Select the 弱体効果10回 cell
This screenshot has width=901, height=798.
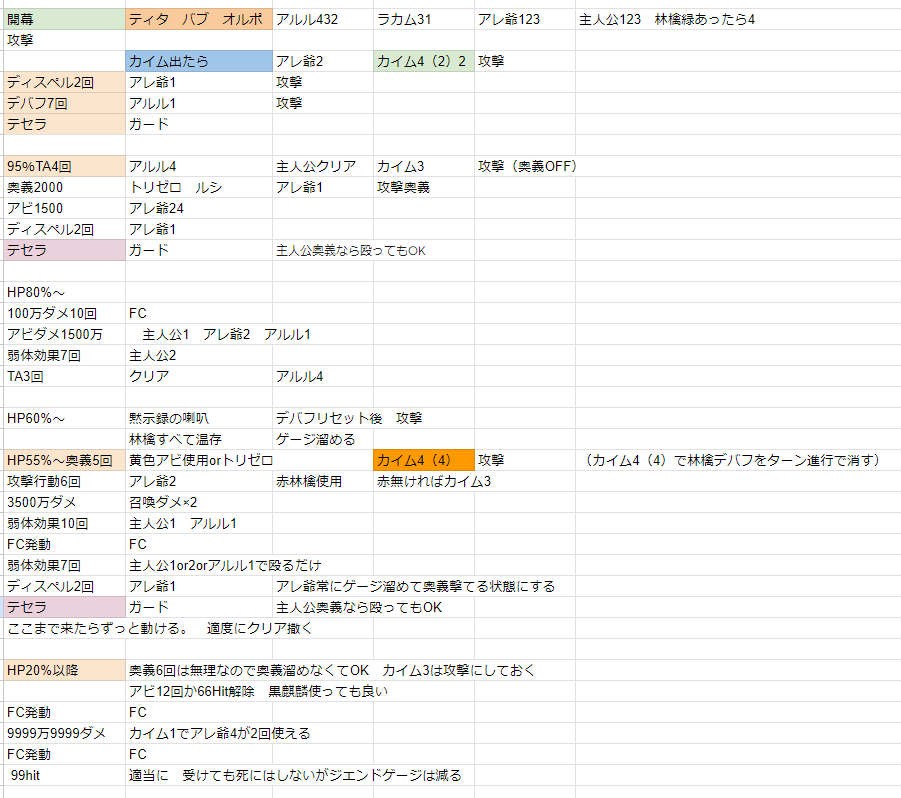pos(64,523)
